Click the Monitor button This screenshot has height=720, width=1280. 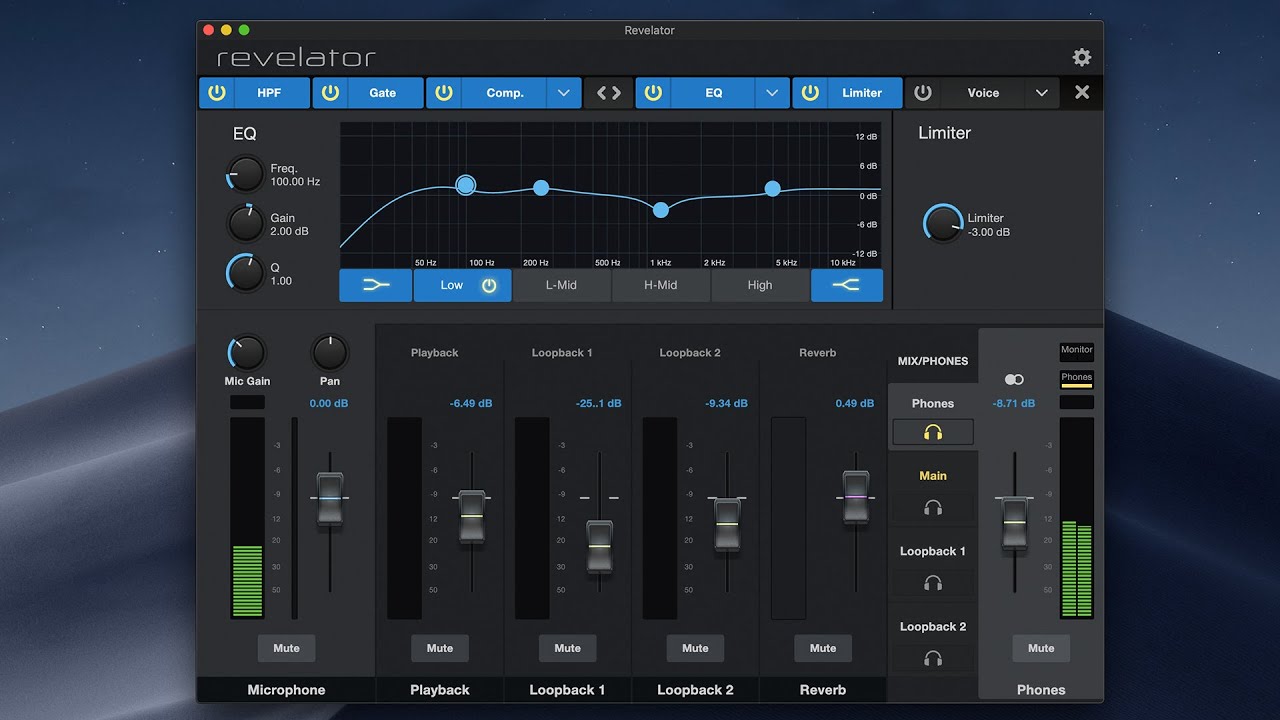click(x=1077, y=350)
